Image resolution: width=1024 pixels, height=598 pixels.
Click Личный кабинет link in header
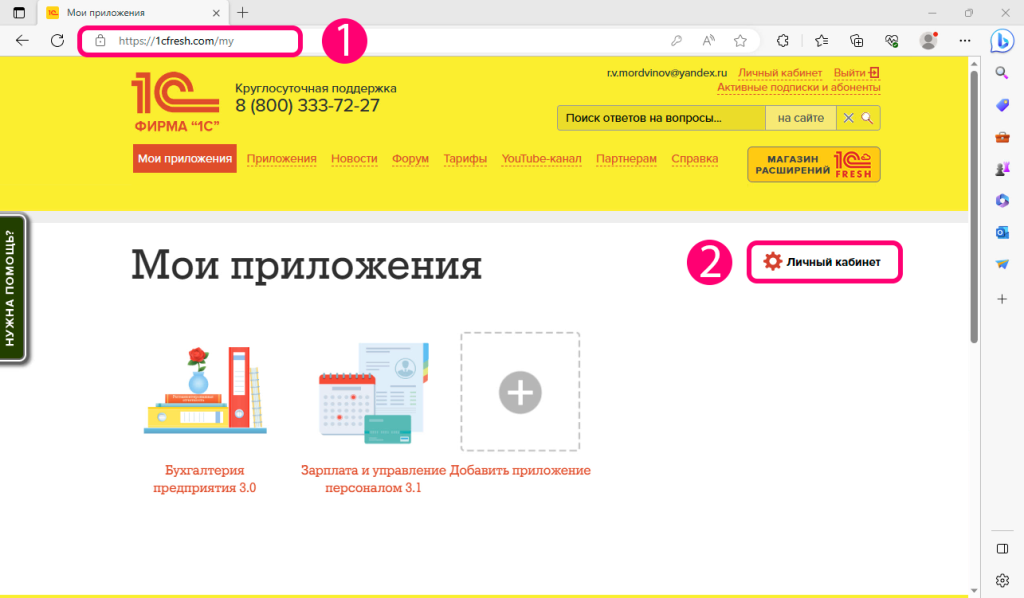pyautogui.click(x=780, y=73)
